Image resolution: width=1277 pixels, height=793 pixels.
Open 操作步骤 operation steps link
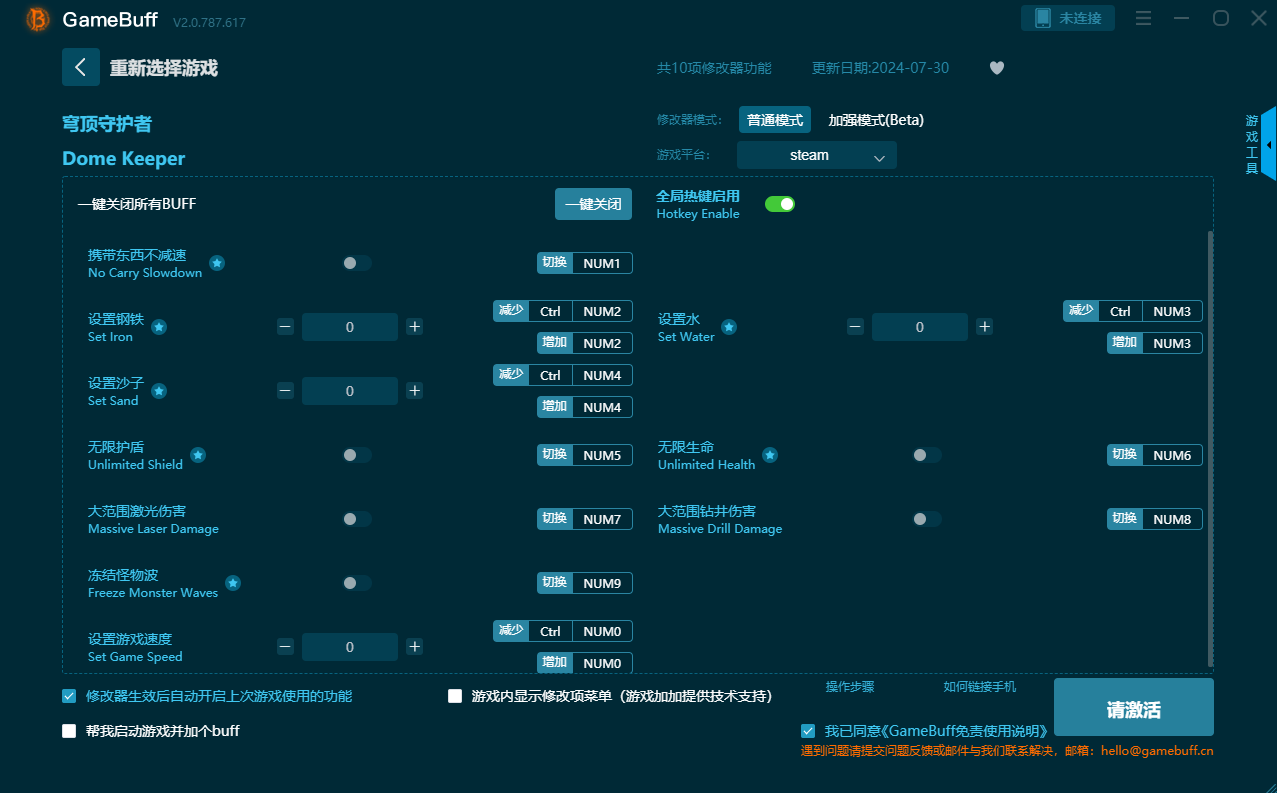coord(850,687)
